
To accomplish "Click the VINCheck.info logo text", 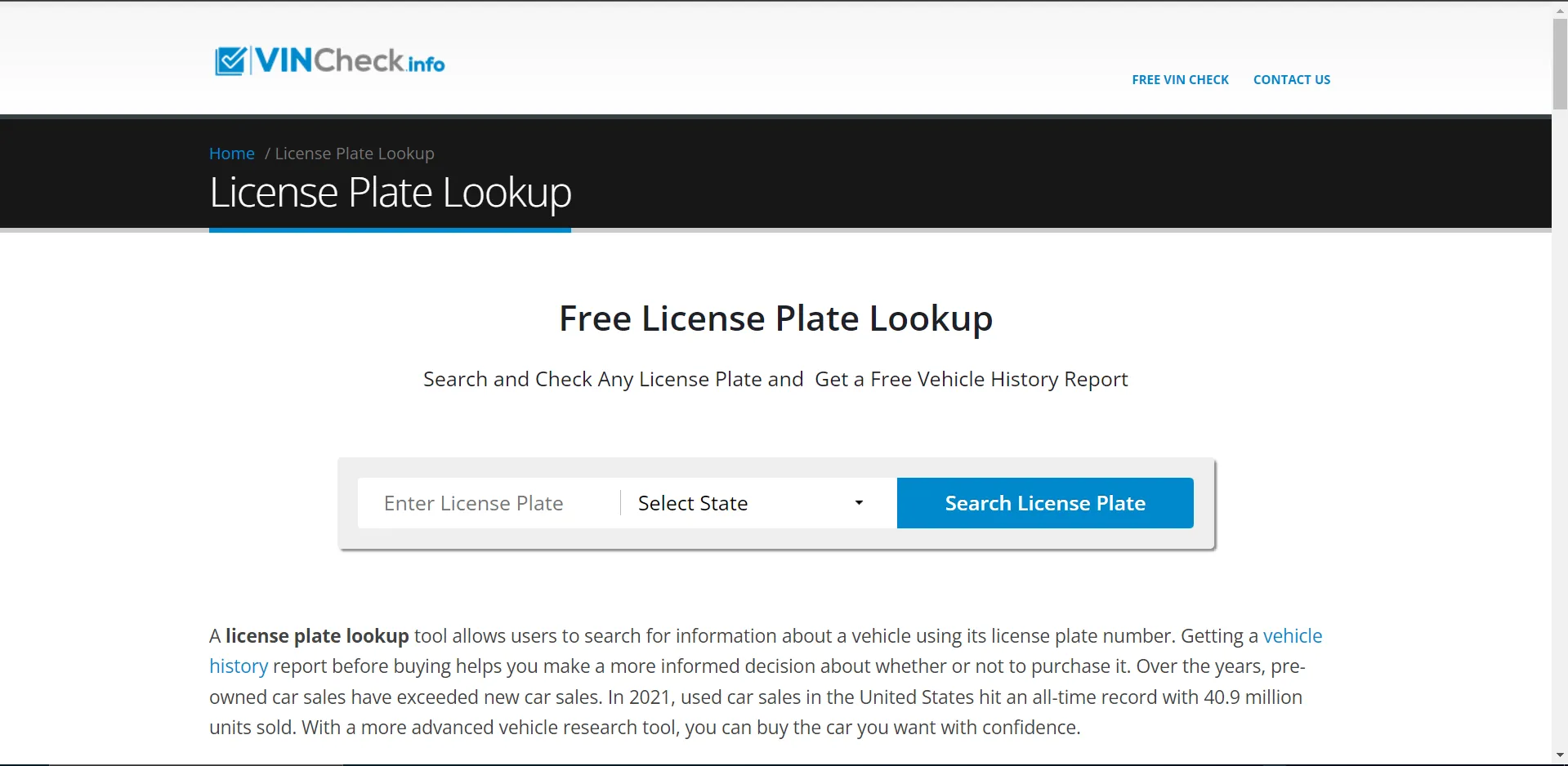I will click(350, 61).
